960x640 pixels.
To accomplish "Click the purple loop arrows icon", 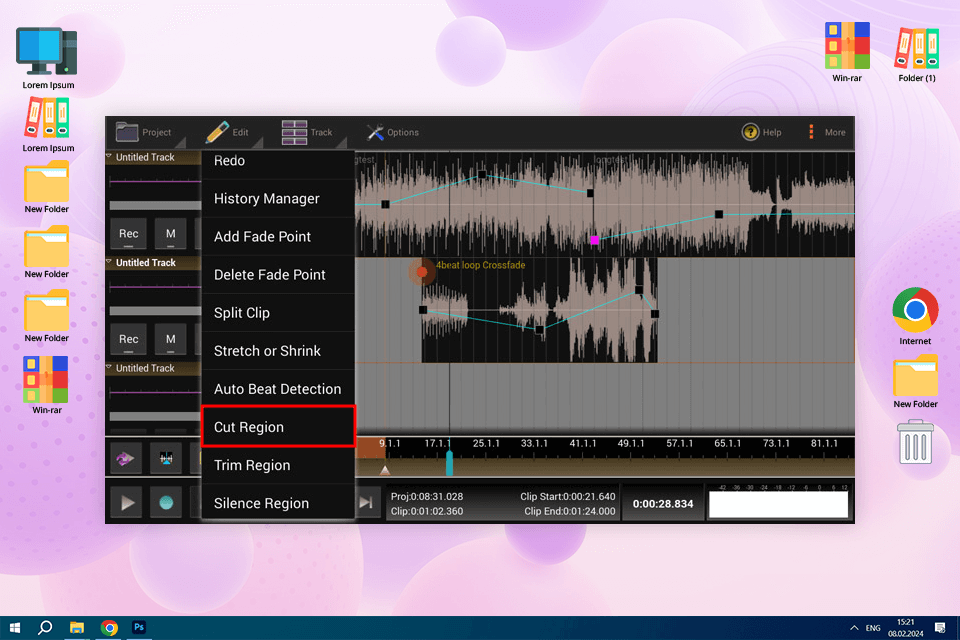I will 126,458.
